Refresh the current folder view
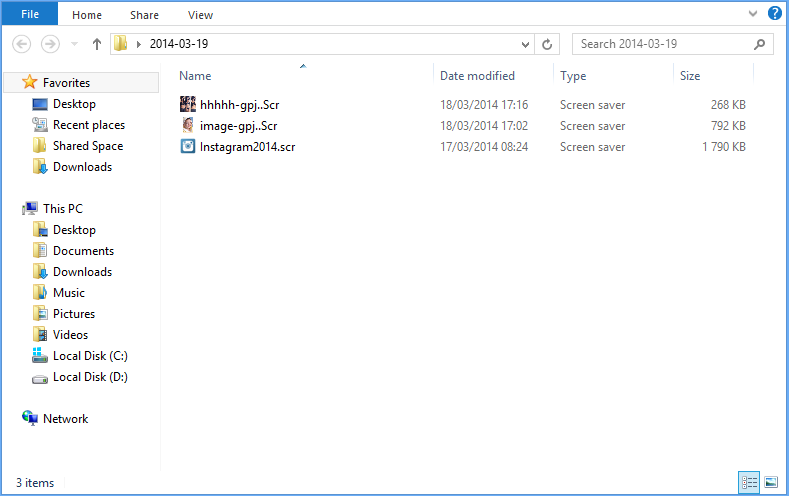The width and height of the screenshot is (789, 496). click(547, 44)
